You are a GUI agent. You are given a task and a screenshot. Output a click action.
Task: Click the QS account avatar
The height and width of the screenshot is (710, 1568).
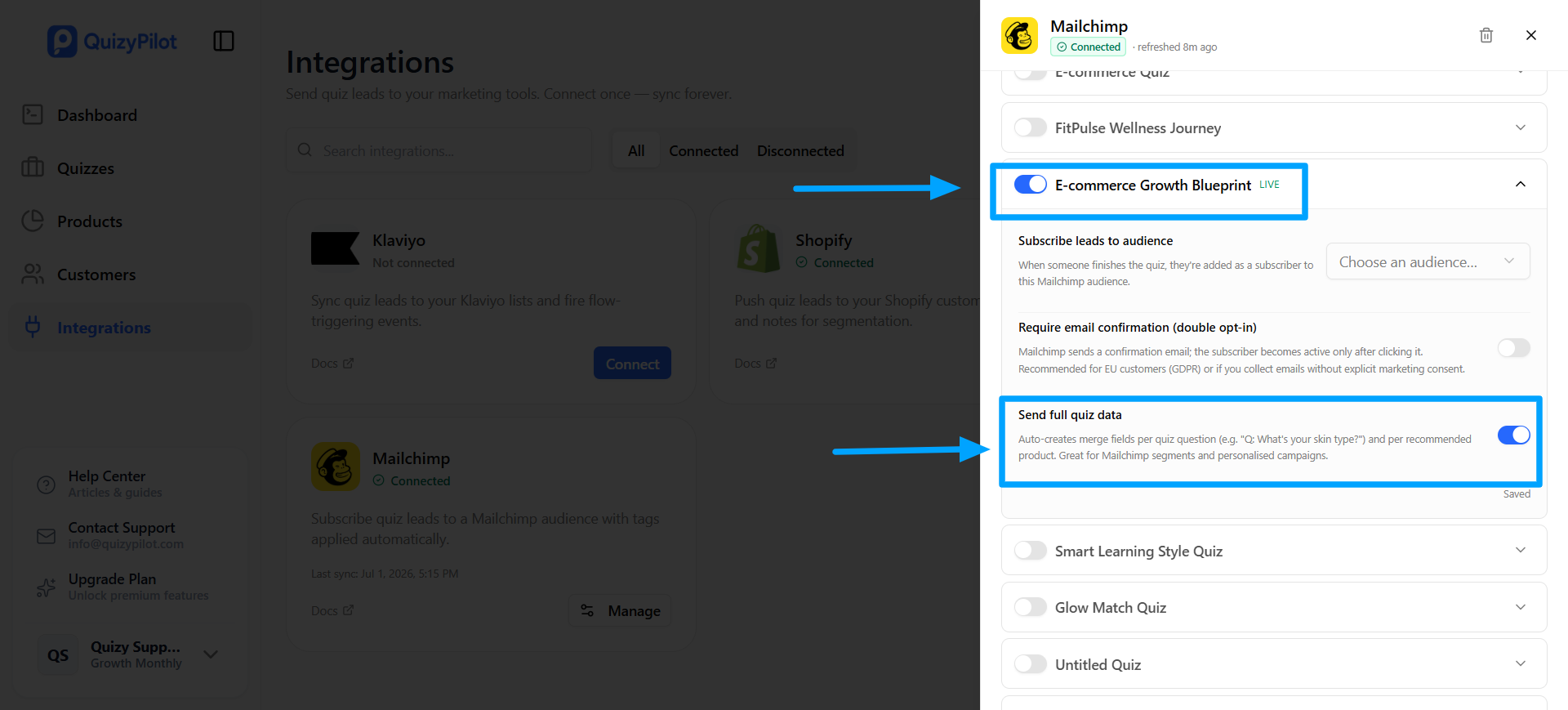click(x=58, y=655)
